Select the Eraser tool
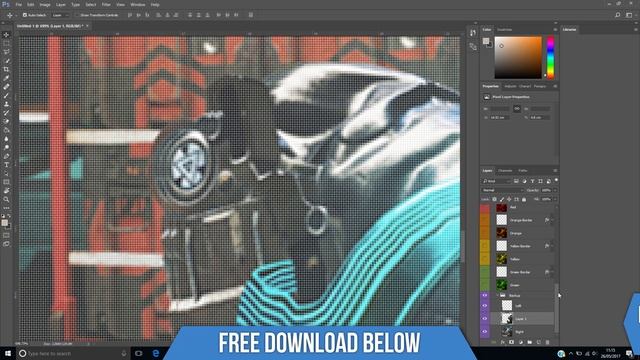Screen dimensions: 640x360 pyautogui.click(x=6, y=121)
